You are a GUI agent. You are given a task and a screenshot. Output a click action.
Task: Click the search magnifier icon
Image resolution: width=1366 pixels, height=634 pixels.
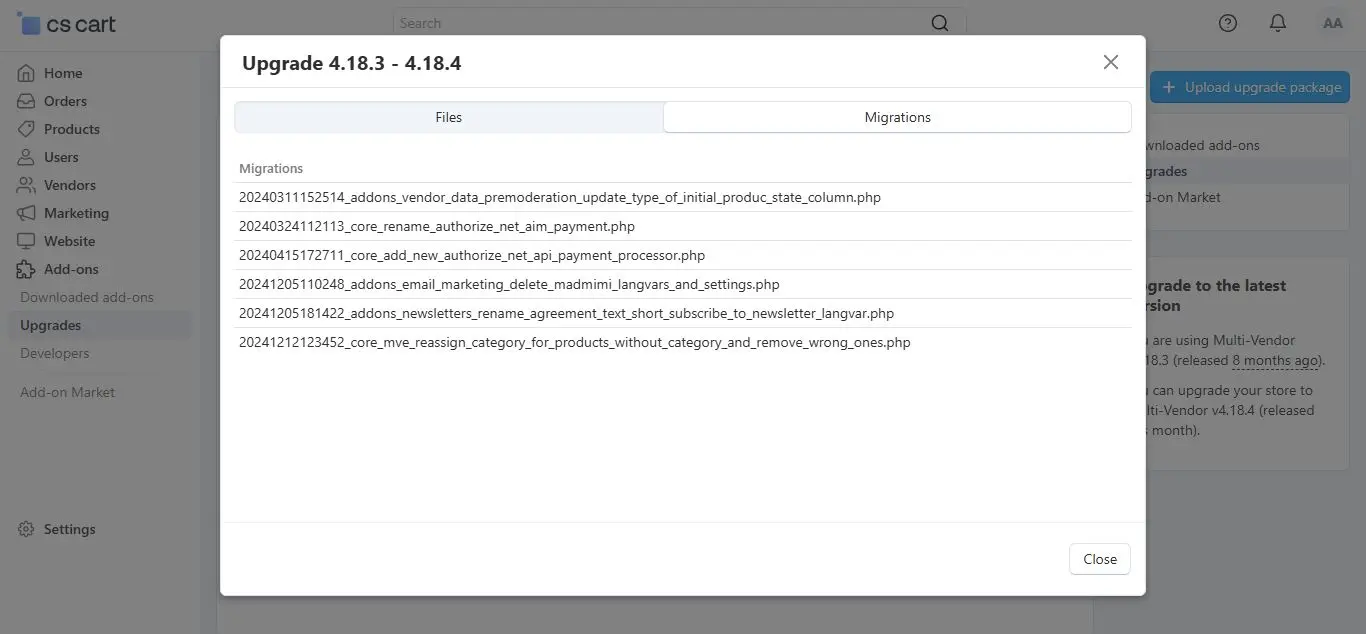[x=940, y=23]
